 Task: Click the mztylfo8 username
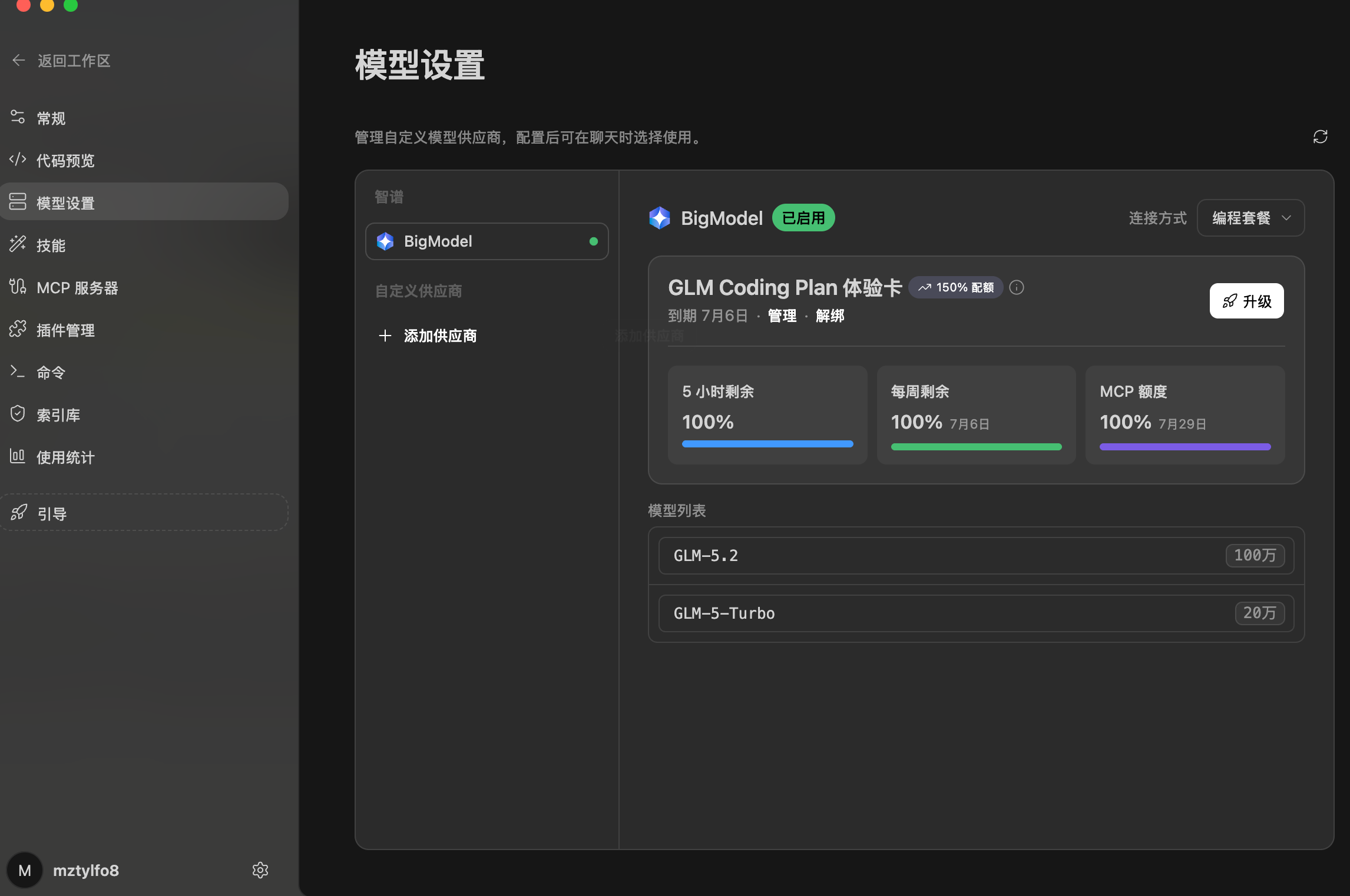[86, 871]
